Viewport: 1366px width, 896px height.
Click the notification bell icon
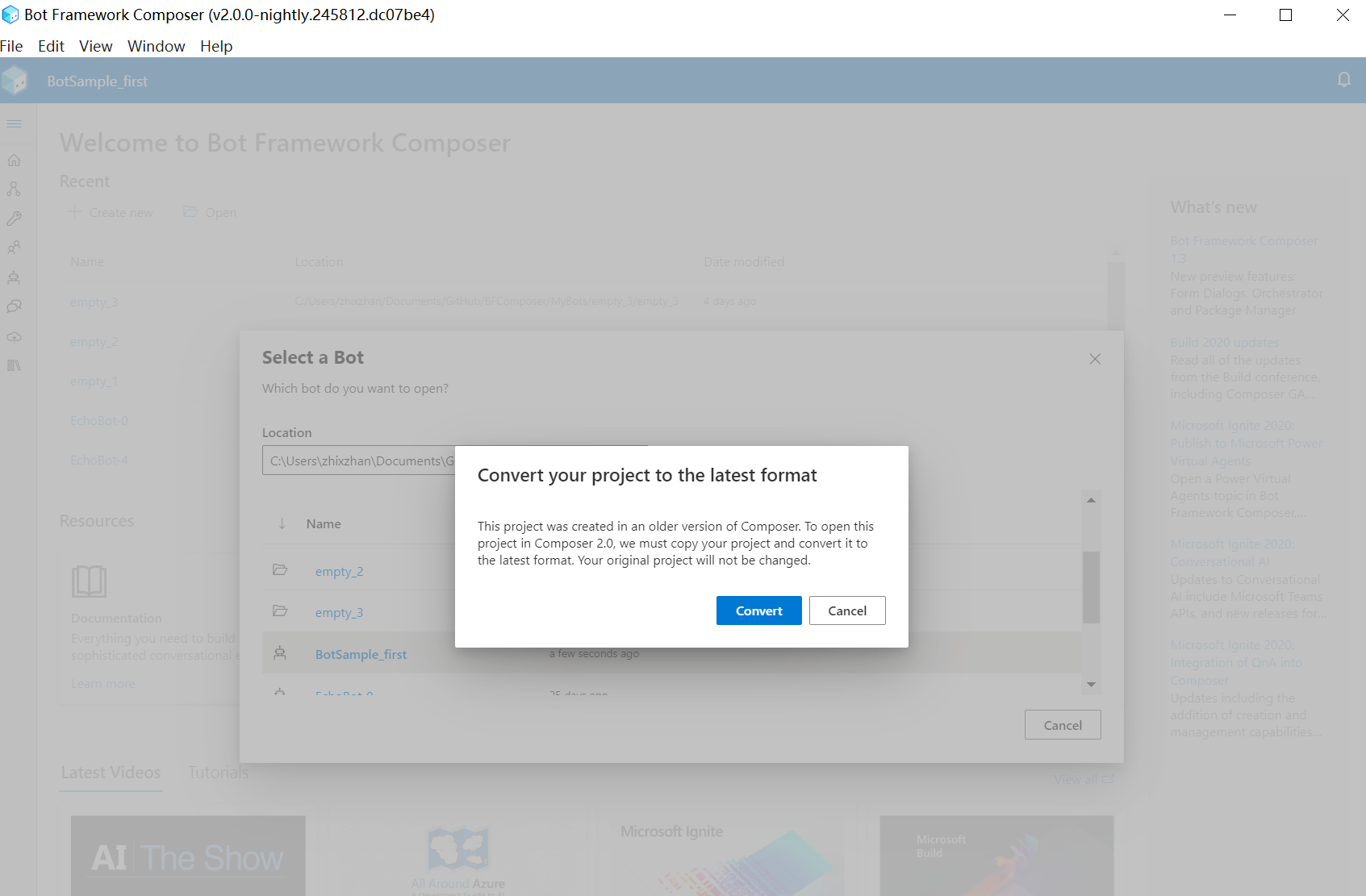pyautogui.click(x=1343, y=79)
